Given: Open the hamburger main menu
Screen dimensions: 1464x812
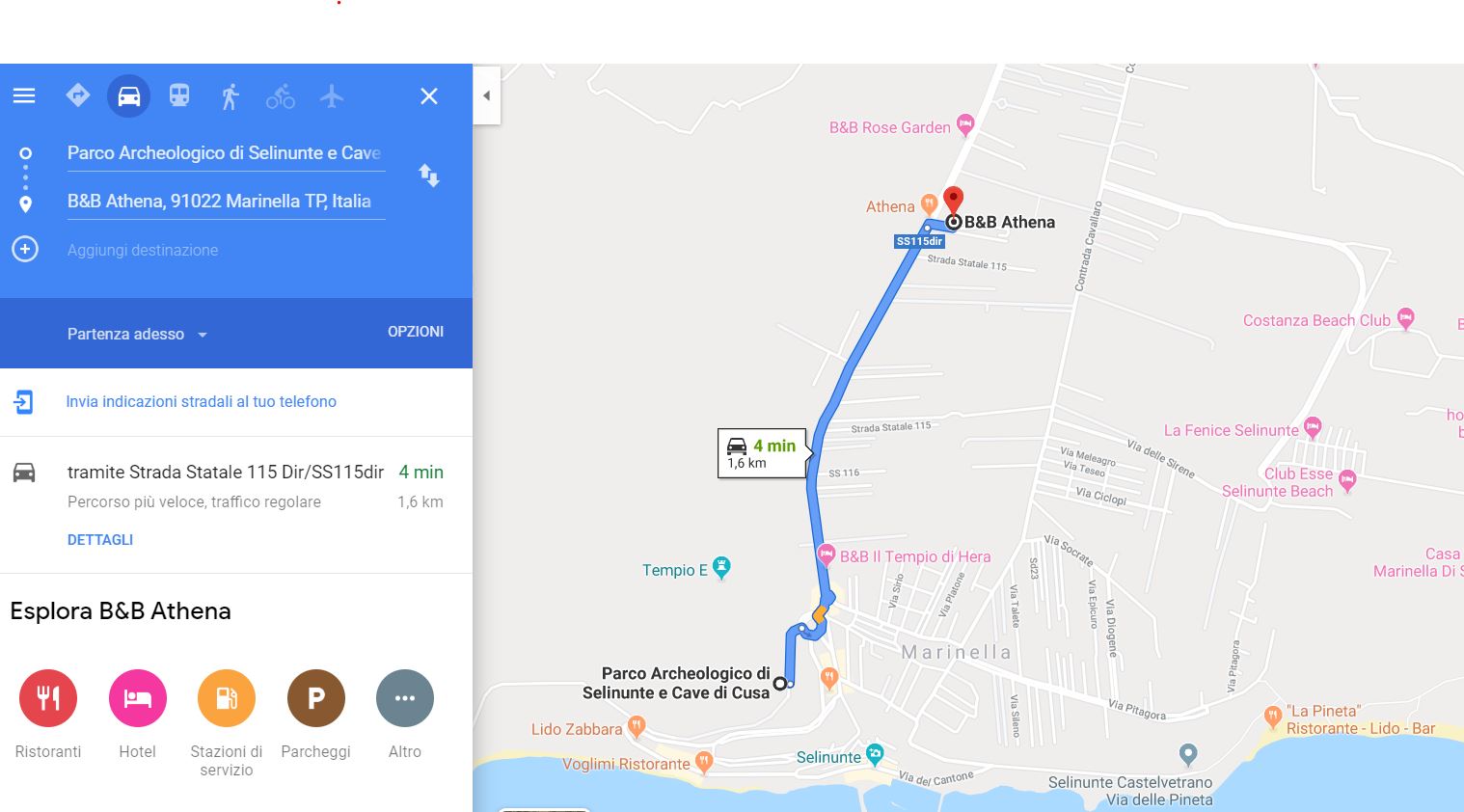Looking at the screenshot, I should point(24,95).
